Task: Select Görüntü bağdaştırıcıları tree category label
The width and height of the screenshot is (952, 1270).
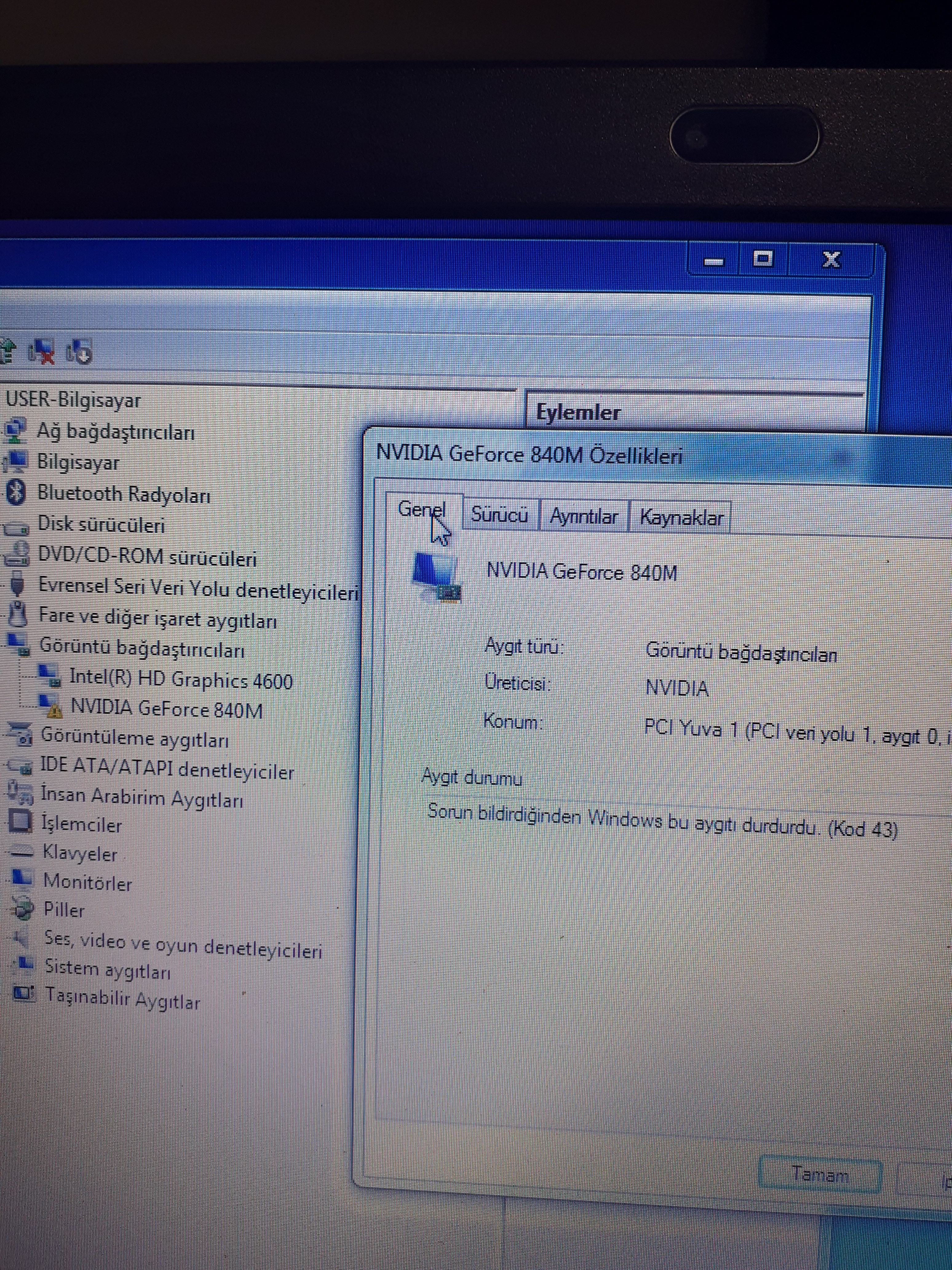Action: tap(142, 648)
